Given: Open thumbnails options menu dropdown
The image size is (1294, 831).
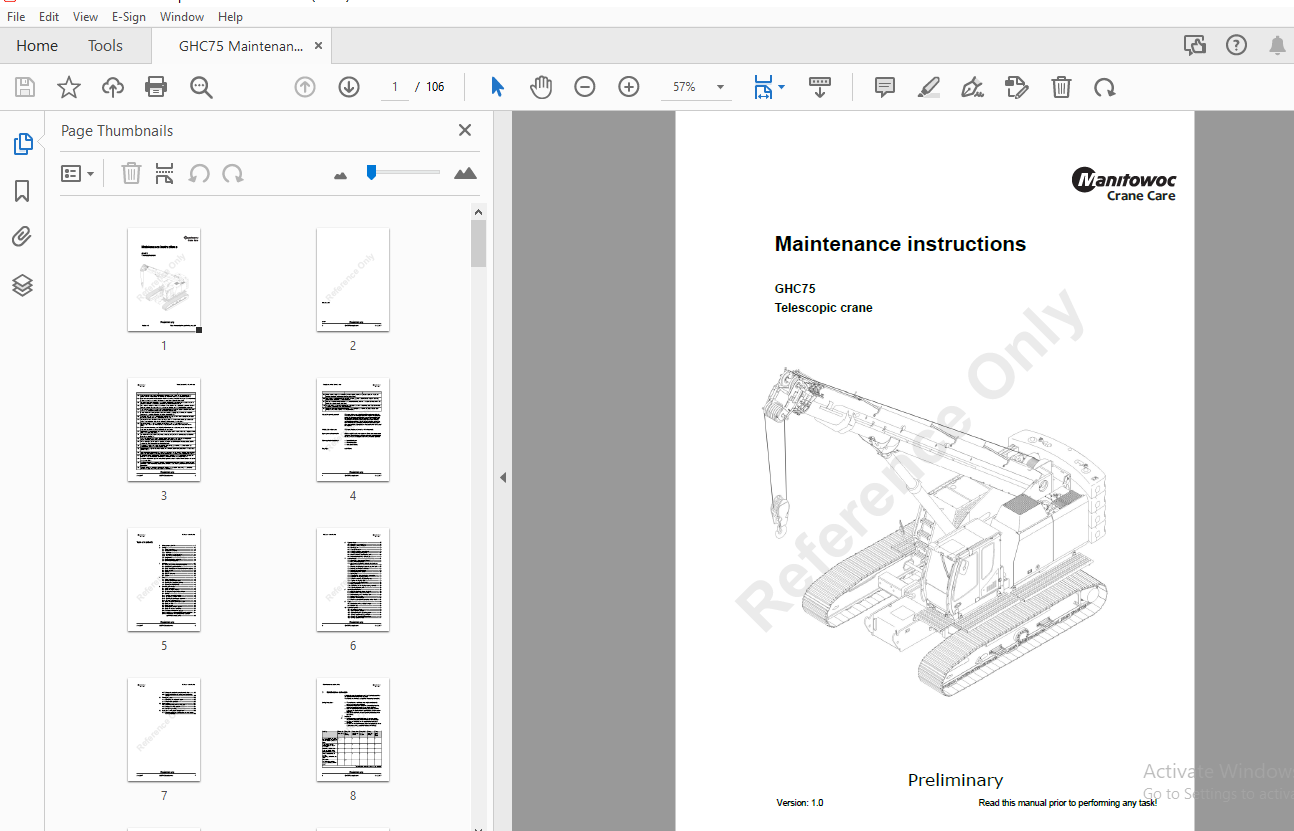Looking at the screenshot, I should (78, 174).
